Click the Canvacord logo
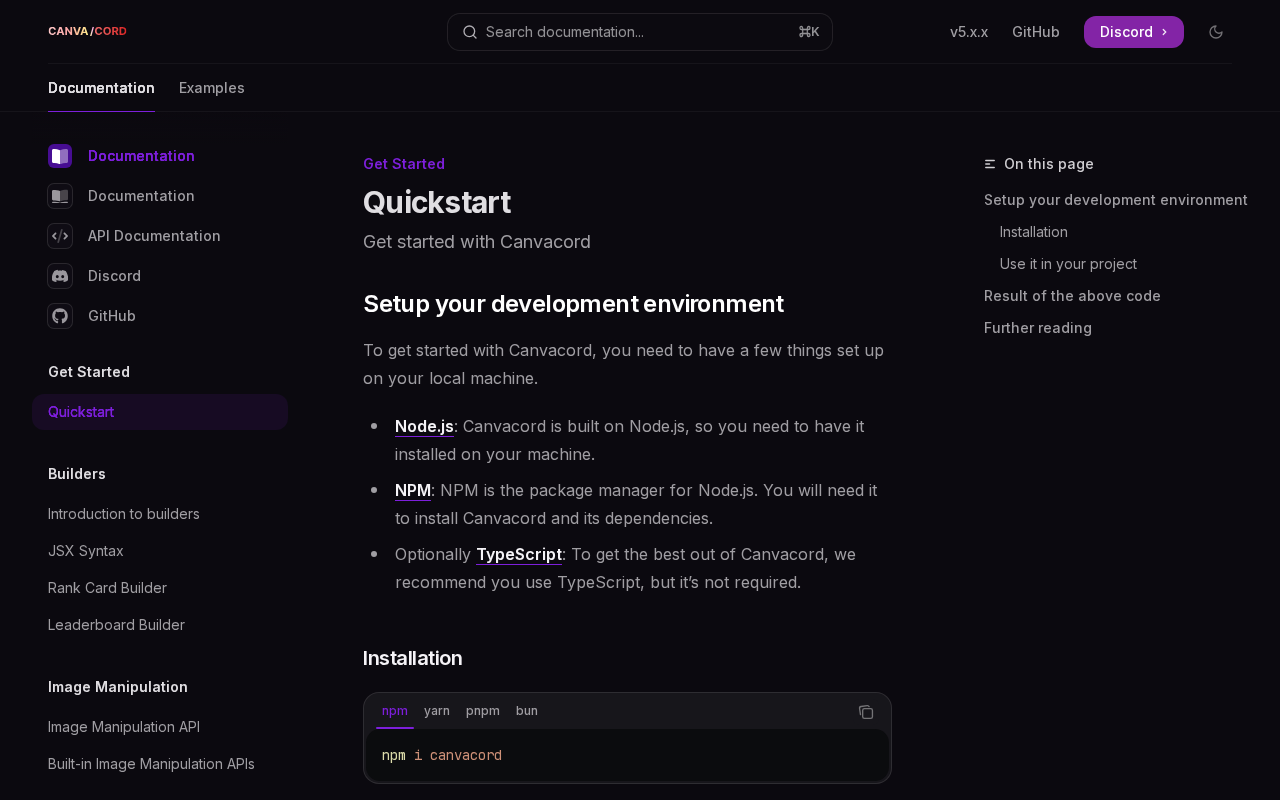Viewport: 1280px width, 800px height. (87, 31)
